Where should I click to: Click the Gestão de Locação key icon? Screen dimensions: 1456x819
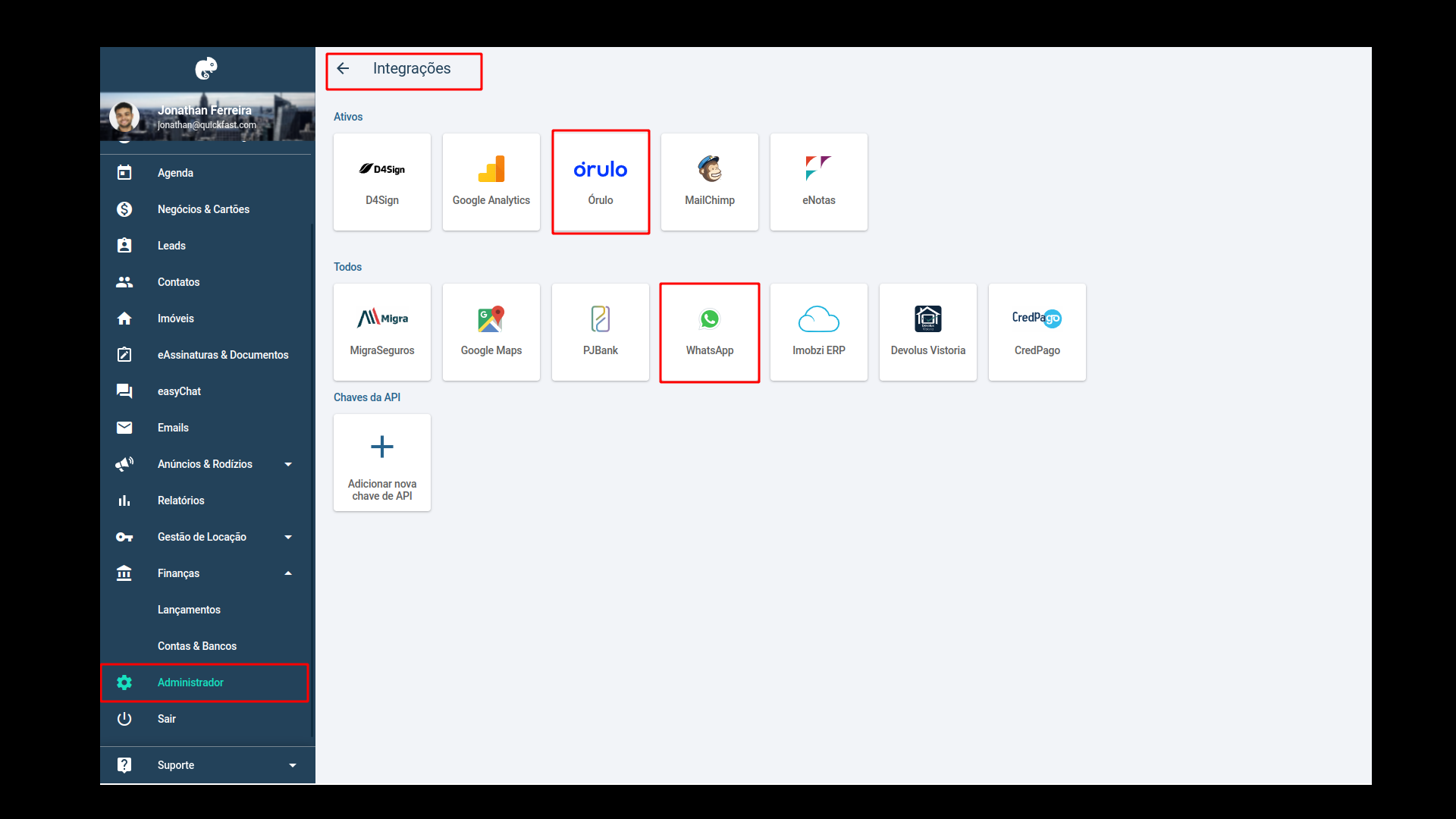tap(124, 537)
